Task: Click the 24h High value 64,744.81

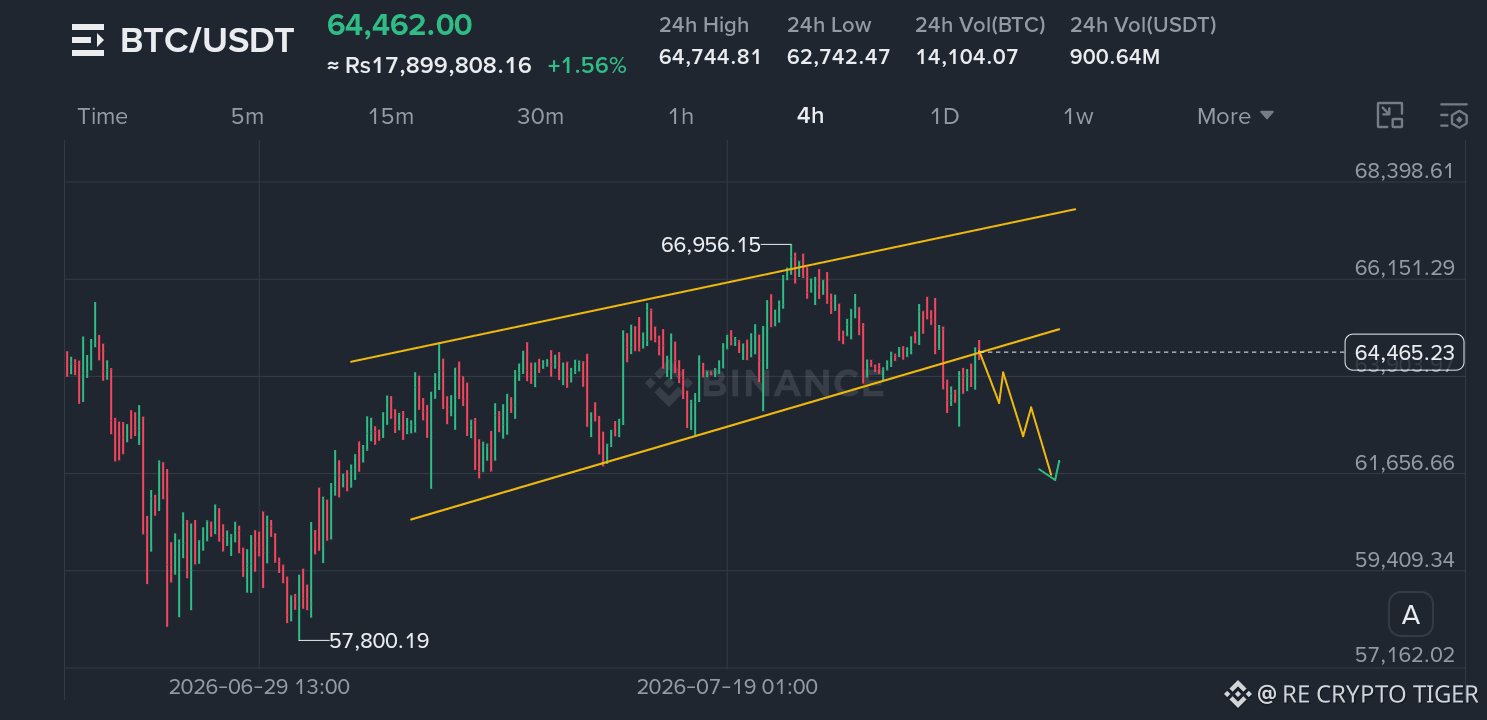Action: pyautogui.click(x=710, y=57)
